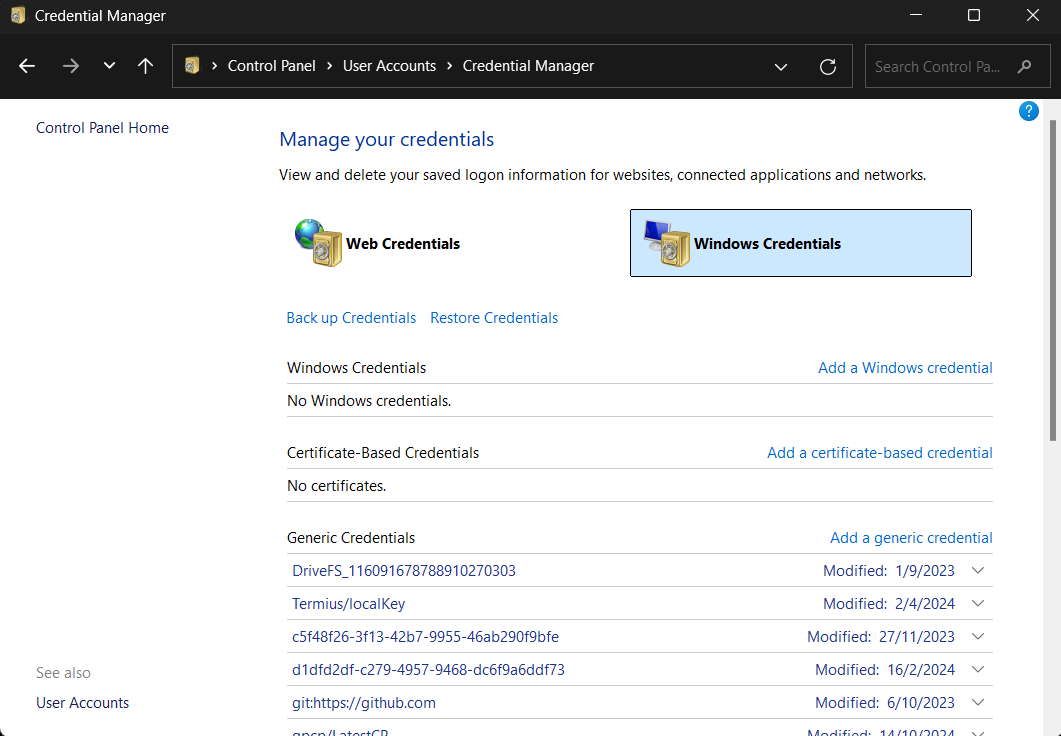Open address bar history dropdown

781,66
